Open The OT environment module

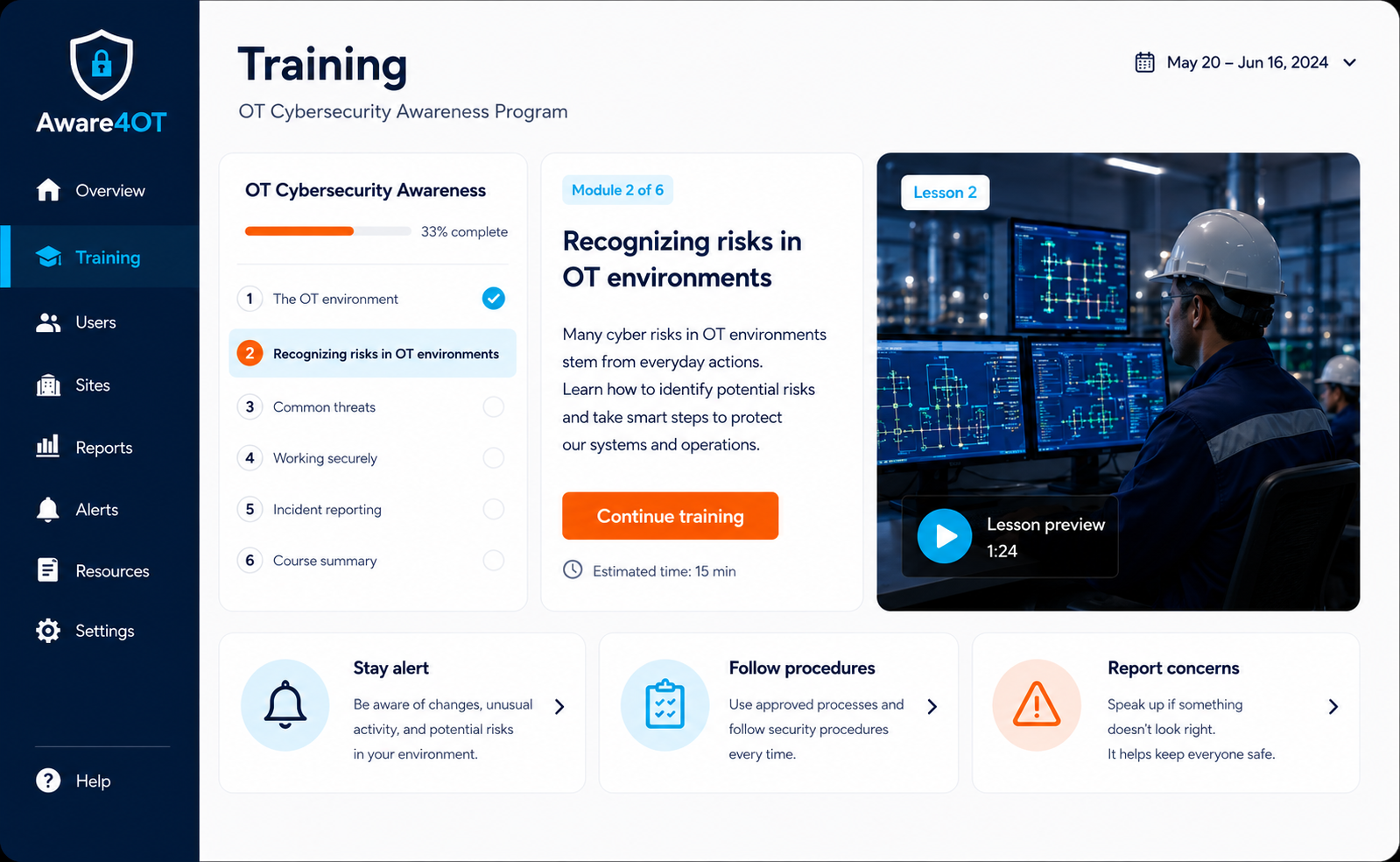point(372,299)
